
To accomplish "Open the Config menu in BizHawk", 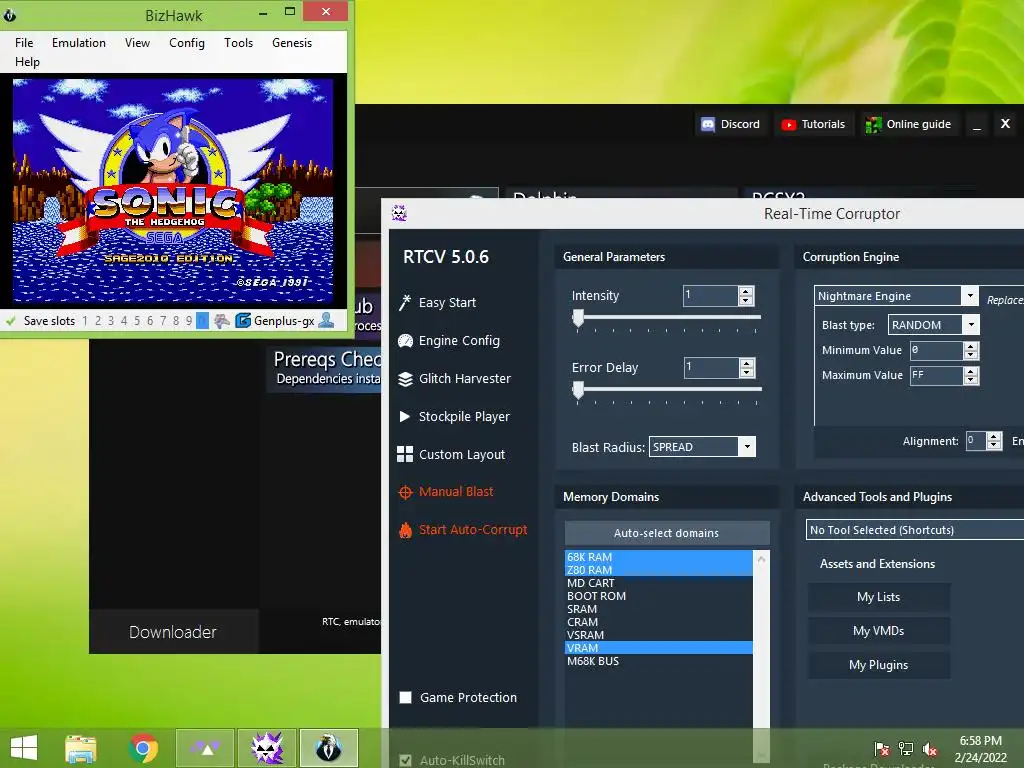I will [x=187, y=42].
